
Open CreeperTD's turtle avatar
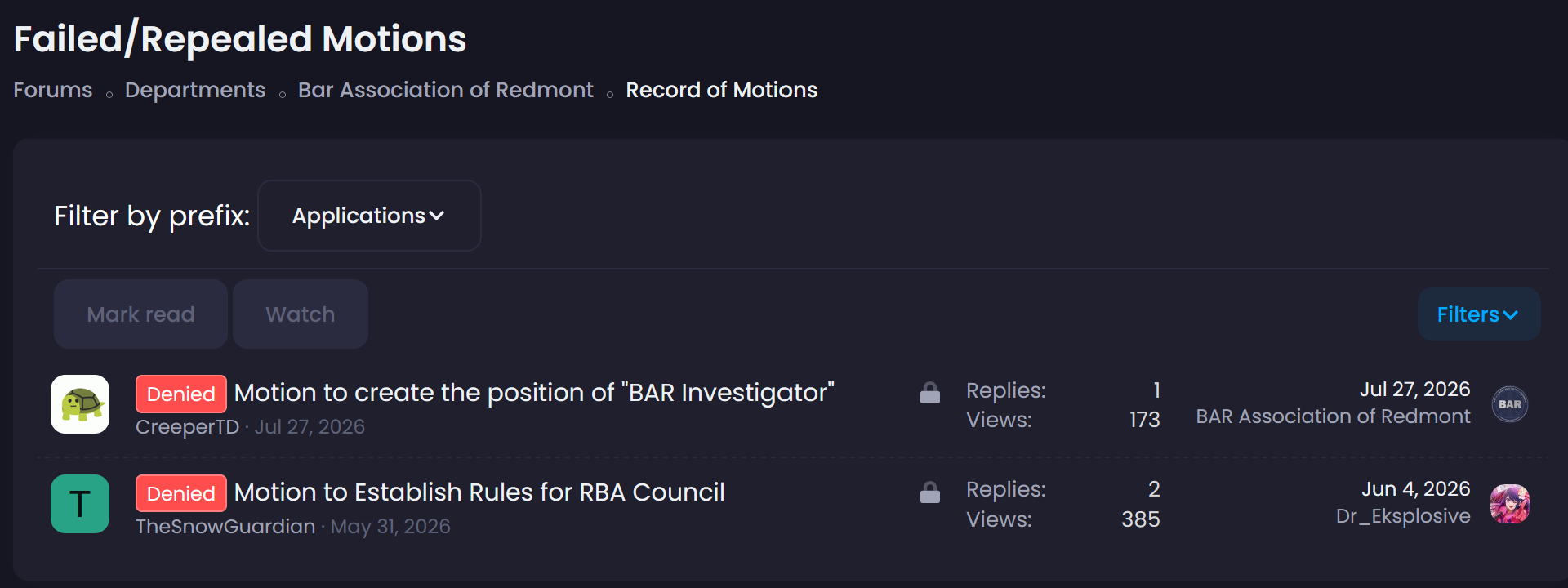coord(80,404)
